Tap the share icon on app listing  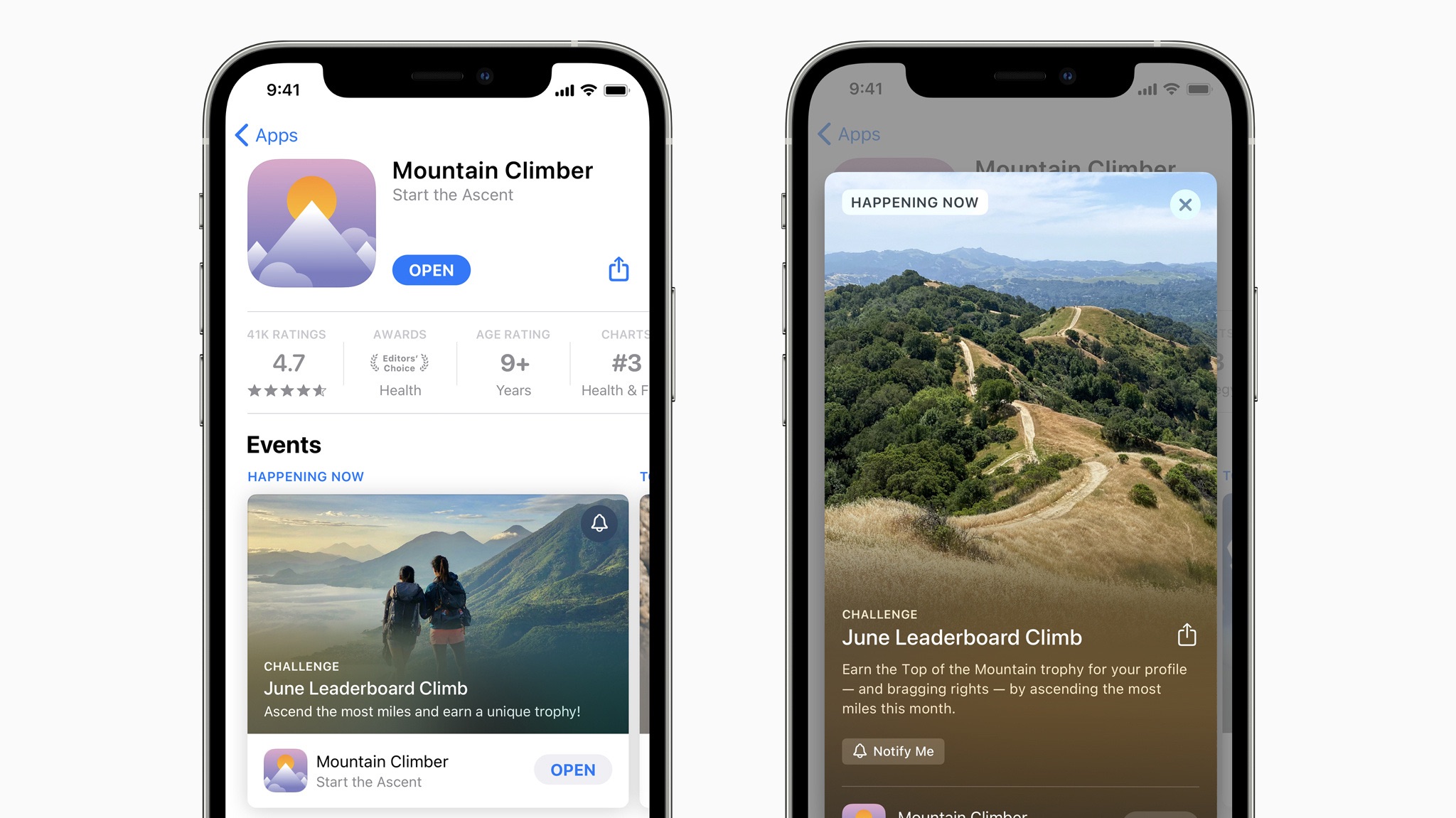point(619,268)
